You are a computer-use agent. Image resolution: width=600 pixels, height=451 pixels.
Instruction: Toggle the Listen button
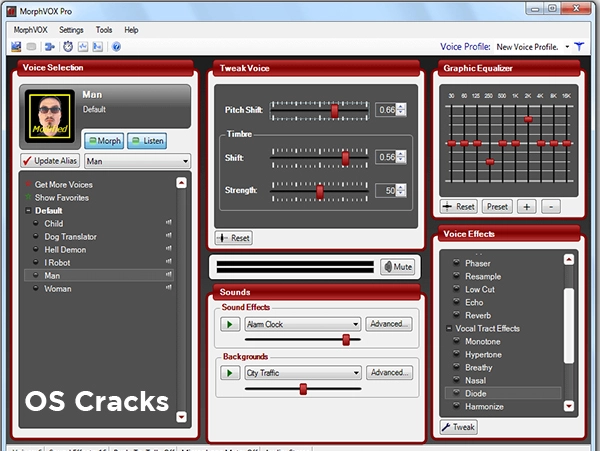(x=147, y=141)
